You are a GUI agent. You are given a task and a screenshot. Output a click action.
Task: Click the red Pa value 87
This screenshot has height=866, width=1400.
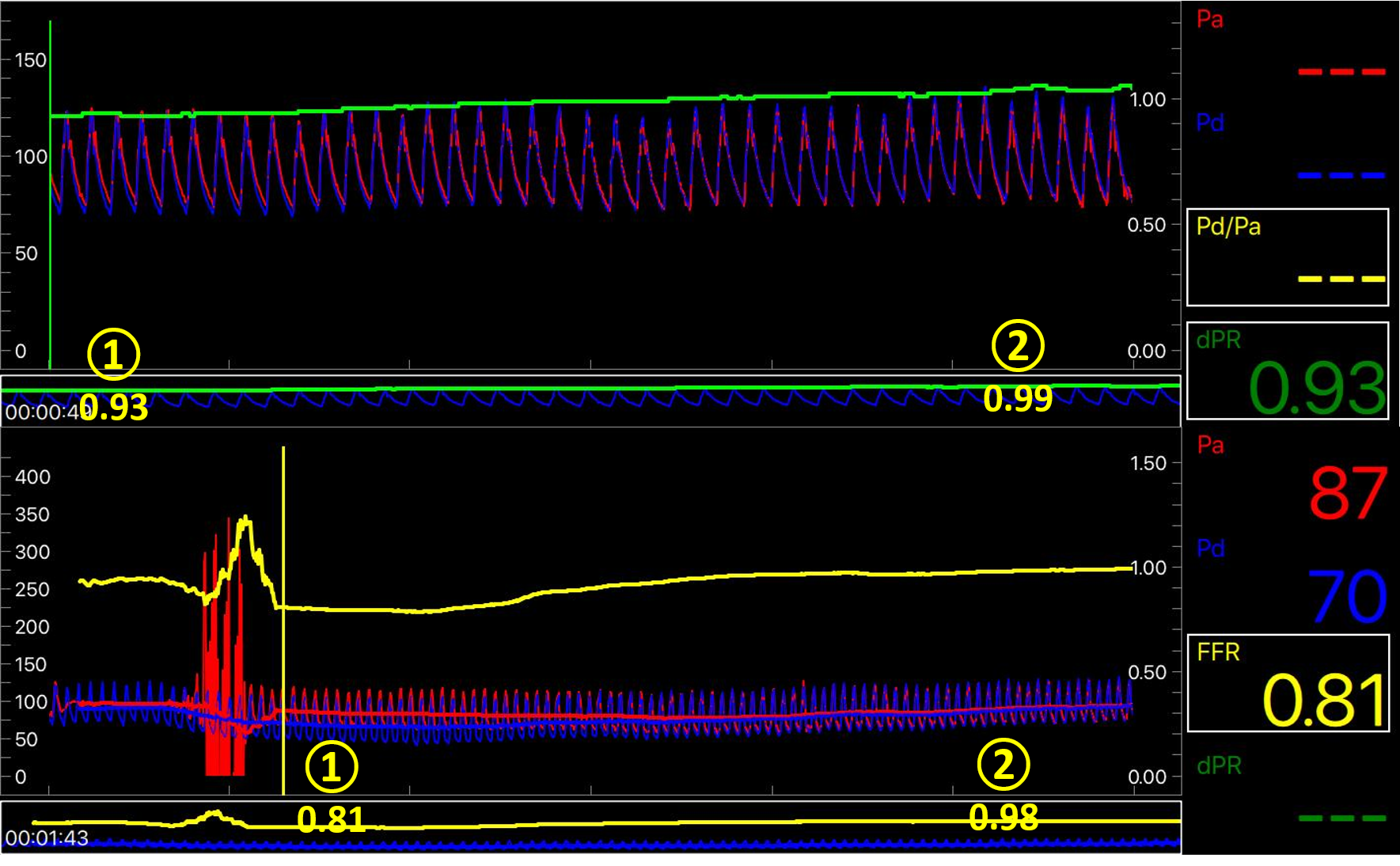(x=1347, y=494)
